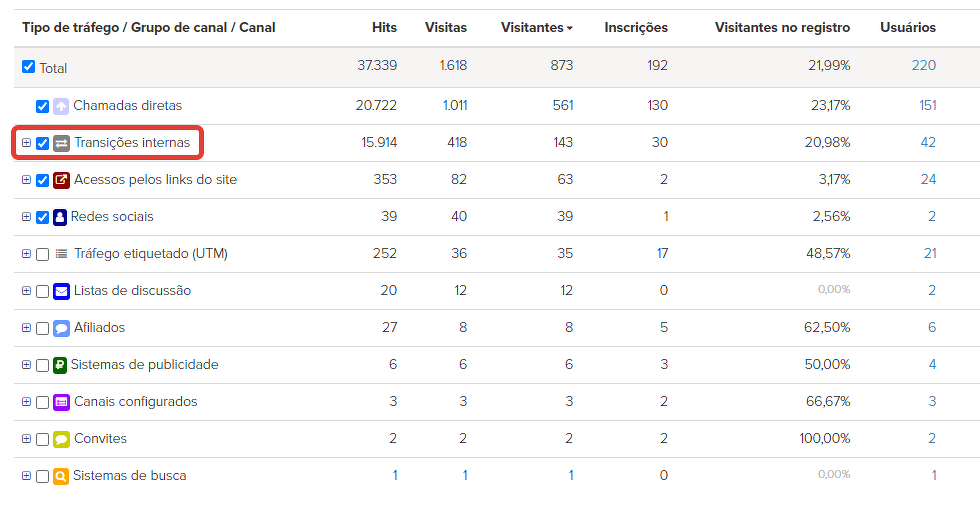Click the Redes sociais person icon
The height and width of the screenshot is (516, 980).
(x=60, y=217)
